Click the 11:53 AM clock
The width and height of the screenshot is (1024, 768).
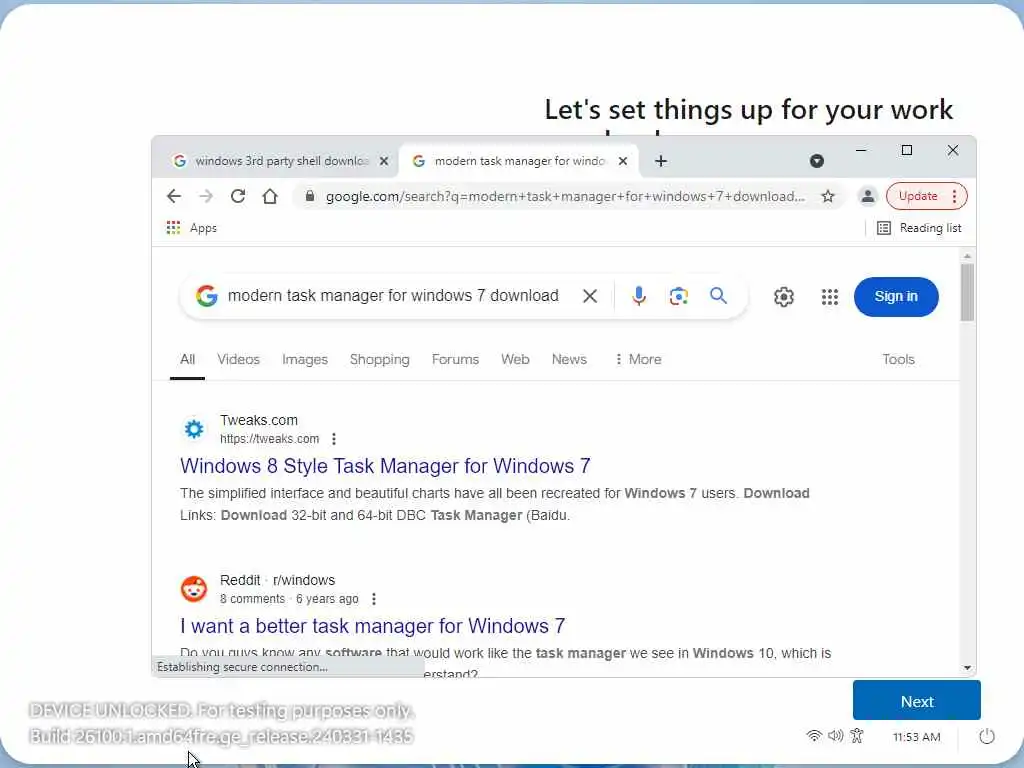916,737
